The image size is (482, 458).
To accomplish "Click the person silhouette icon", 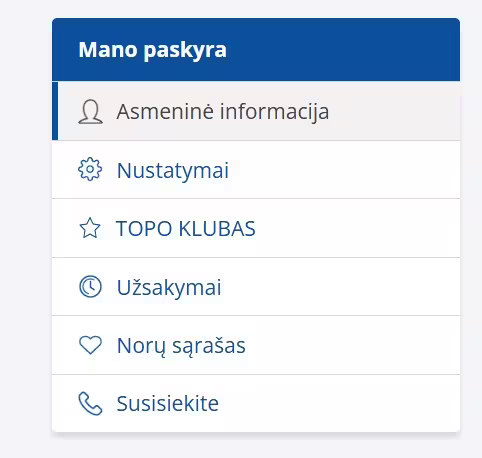I will [90, 112].
